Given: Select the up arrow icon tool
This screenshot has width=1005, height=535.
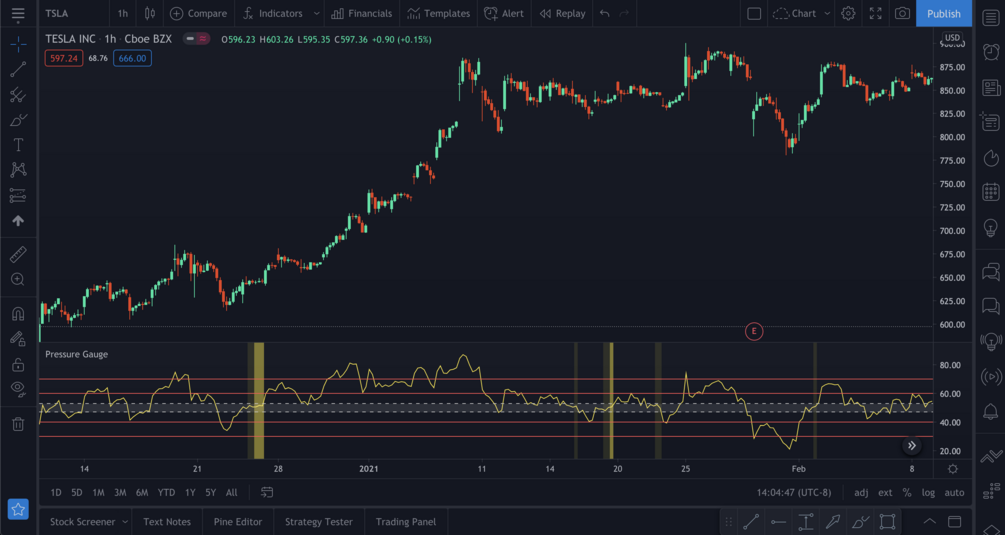Looking at the screenshot, I should pyautogui.click(x=18, y=220).
